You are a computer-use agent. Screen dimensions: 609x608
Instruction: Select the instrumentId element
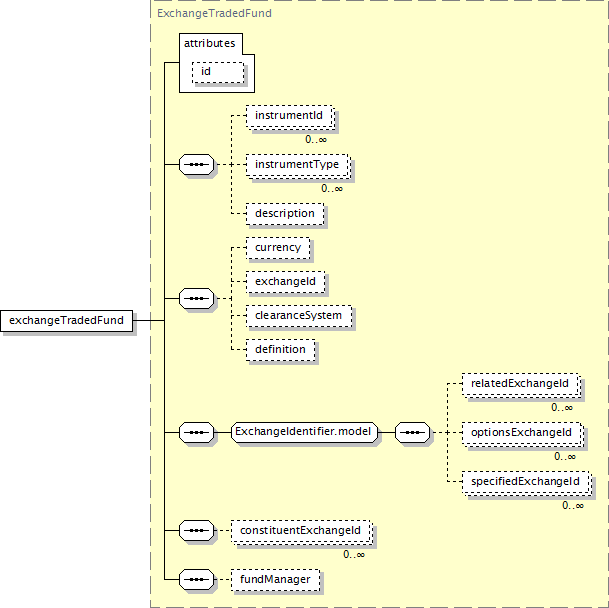(x=290, y=117)
